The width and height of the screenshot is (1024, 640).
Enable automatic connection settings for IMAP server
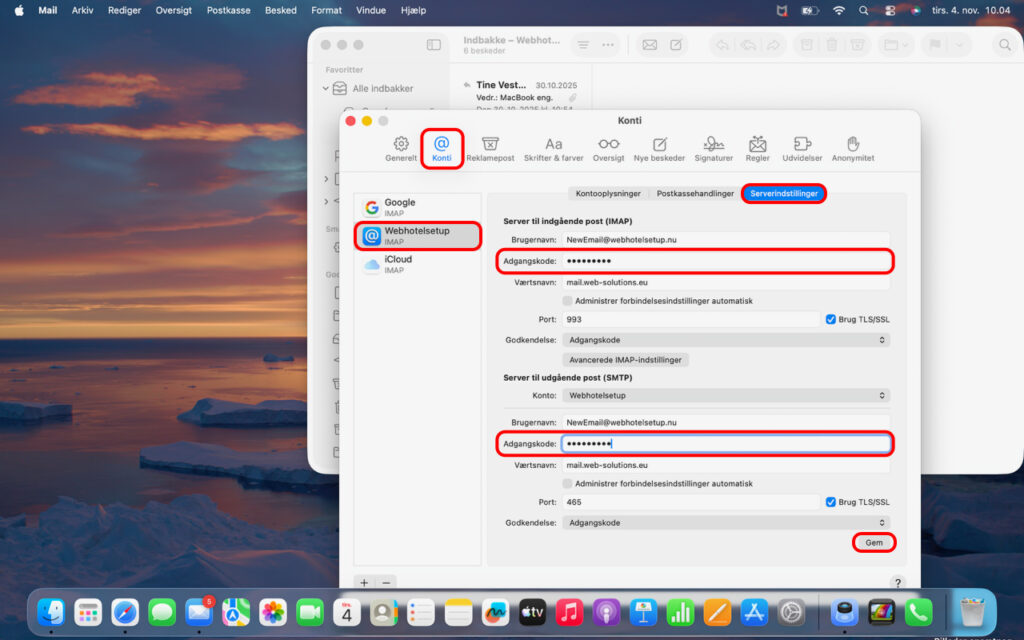pos(568,301)
